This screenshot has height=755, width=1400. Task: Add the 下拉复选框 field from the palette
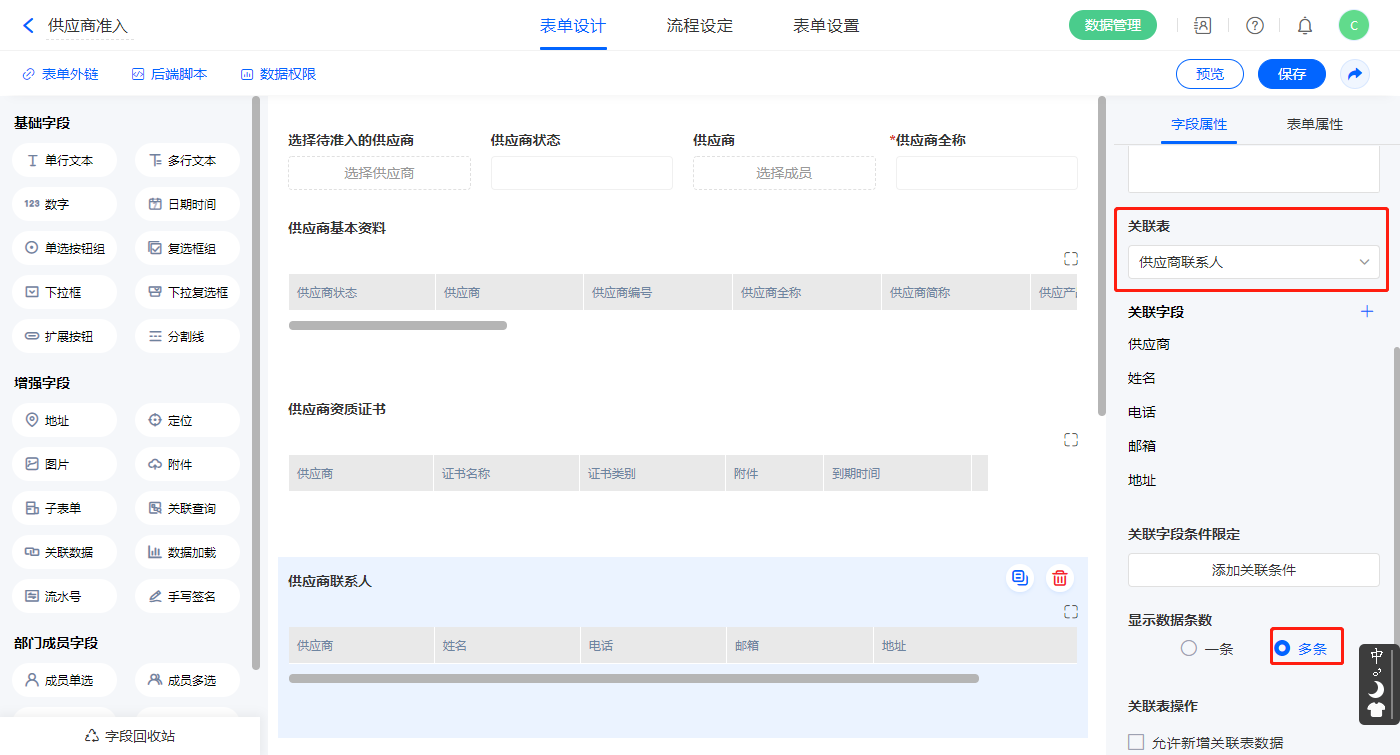pyautogui.click(x=187, y=293)
